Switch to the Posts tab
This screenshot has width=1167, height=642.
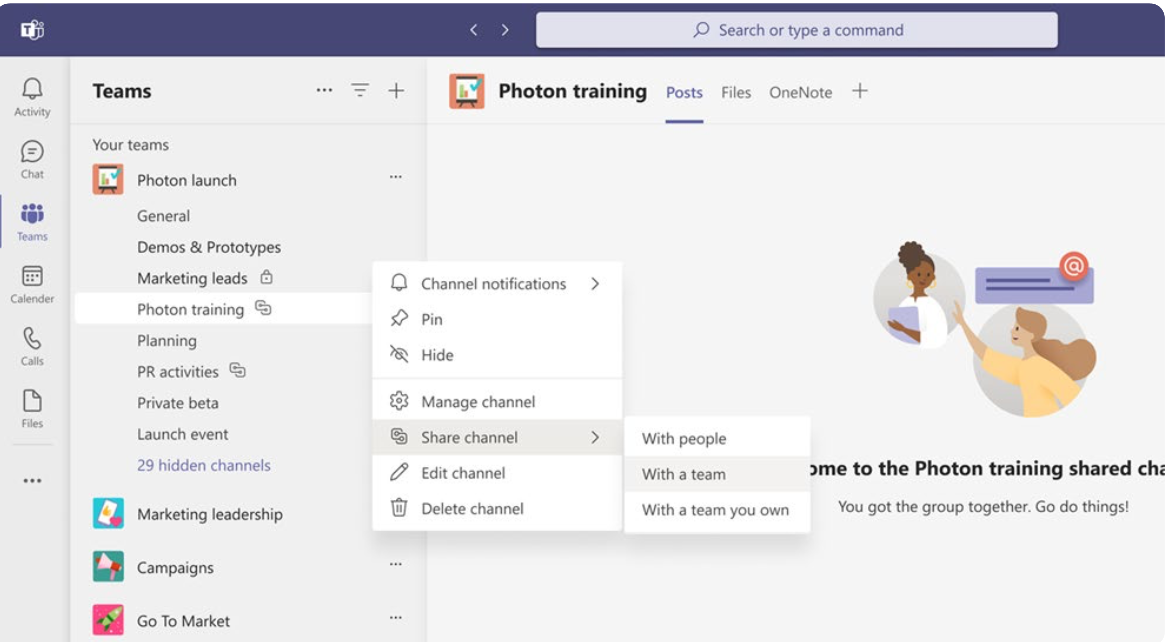pos(684,92)
